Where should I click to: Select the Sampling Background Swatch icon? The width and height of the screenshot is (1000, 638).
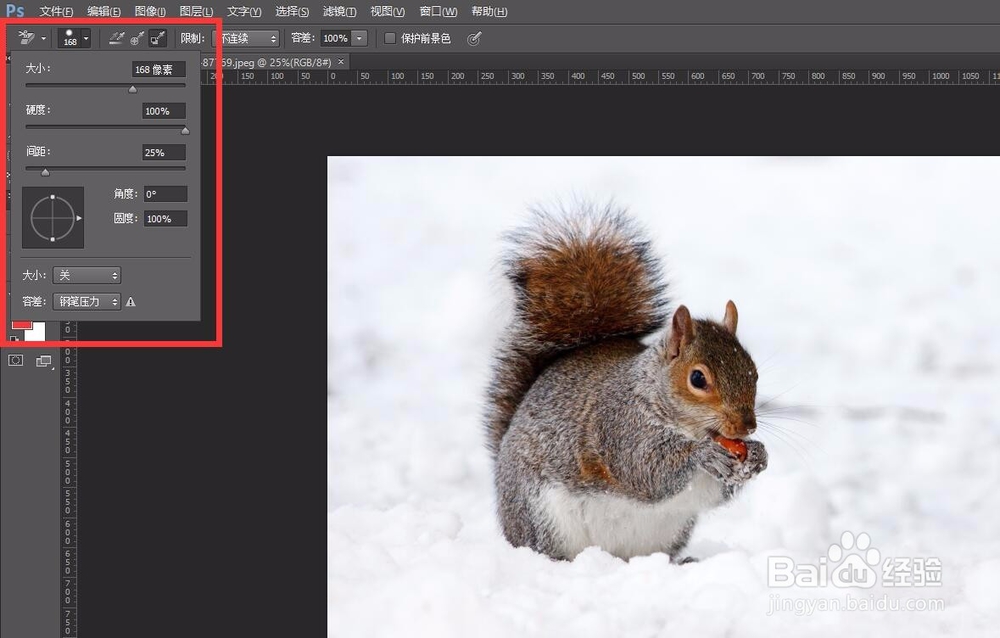point(157,38)
